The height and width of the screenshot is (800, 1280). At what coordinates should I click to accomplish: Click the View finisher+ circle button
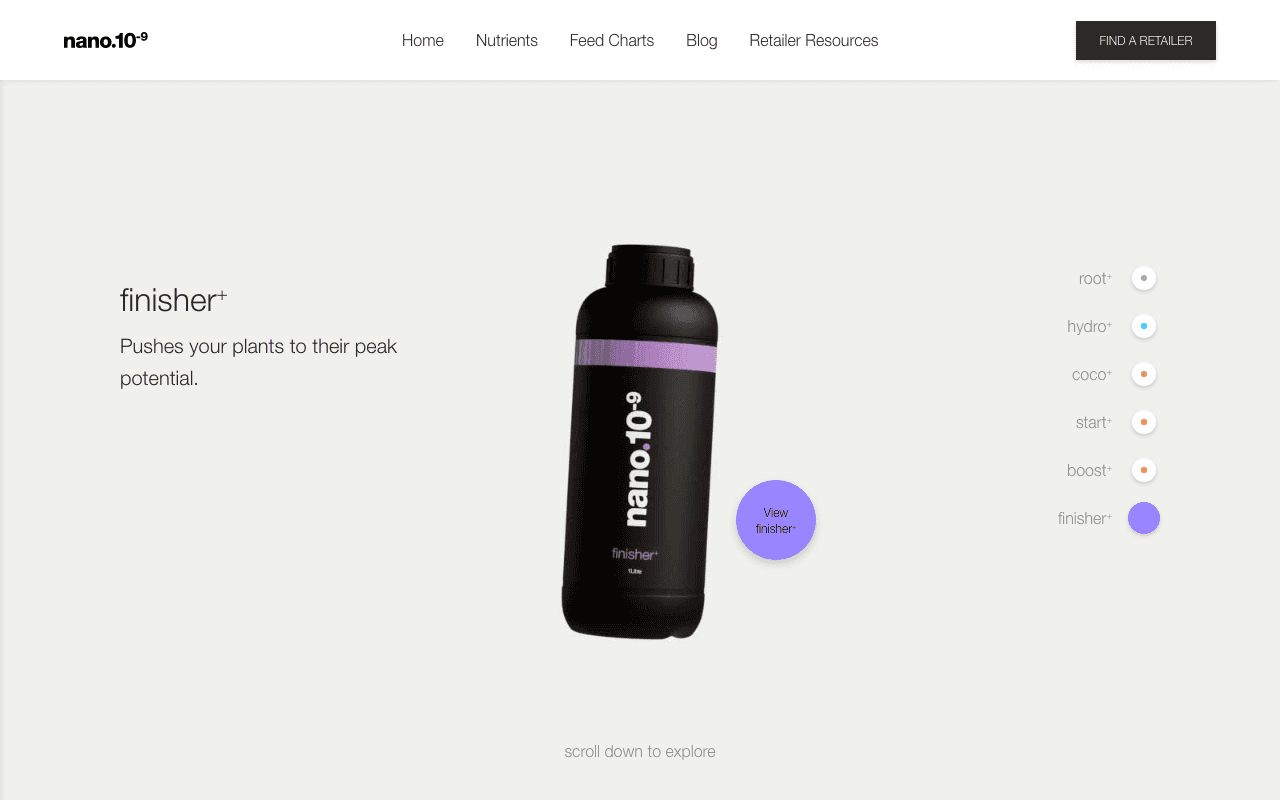(776, 520)
